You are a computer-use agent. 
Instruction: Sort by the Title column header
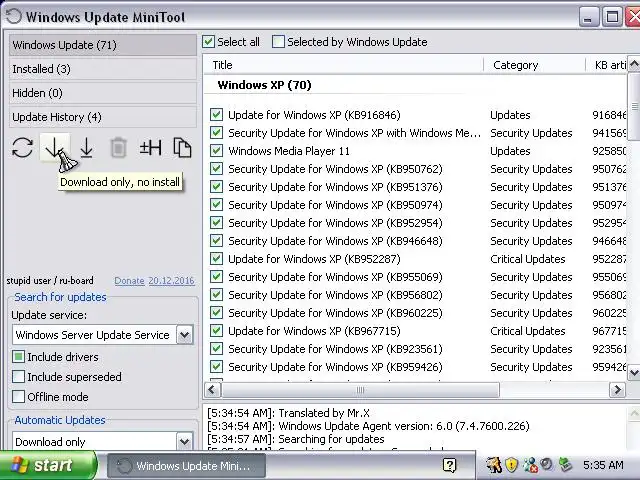344,65
